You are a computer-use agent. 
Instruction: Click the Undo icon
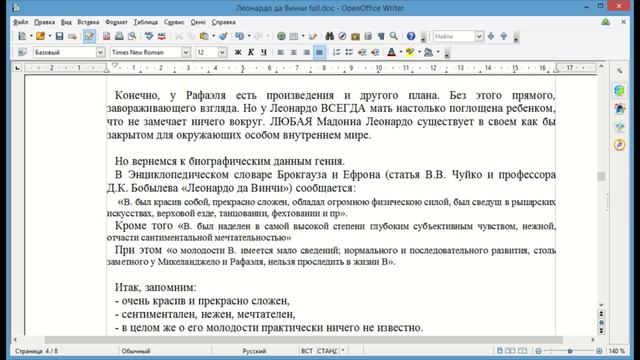239,36
